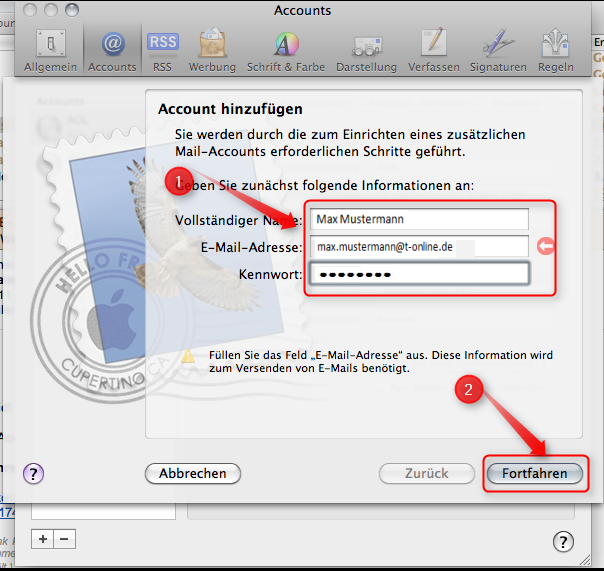Open the Verfassen preferences pane

click(434, 50)
